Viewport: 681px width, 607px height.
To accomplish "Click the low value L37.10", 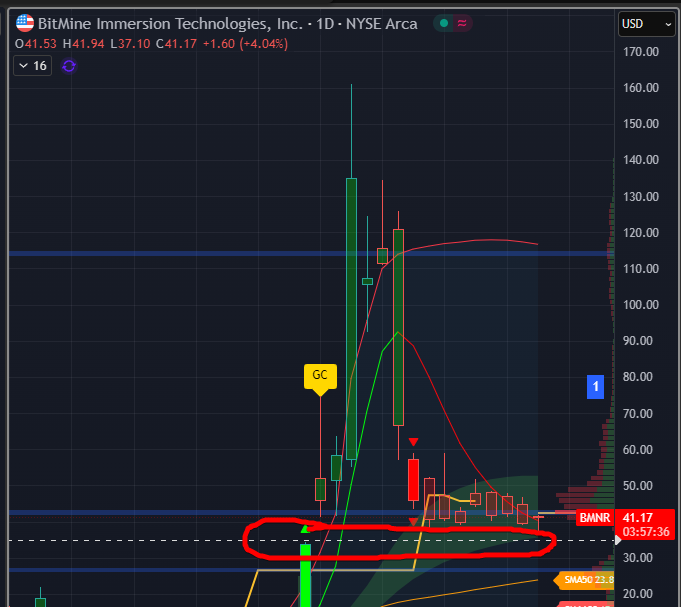I will tap(130, 44).
